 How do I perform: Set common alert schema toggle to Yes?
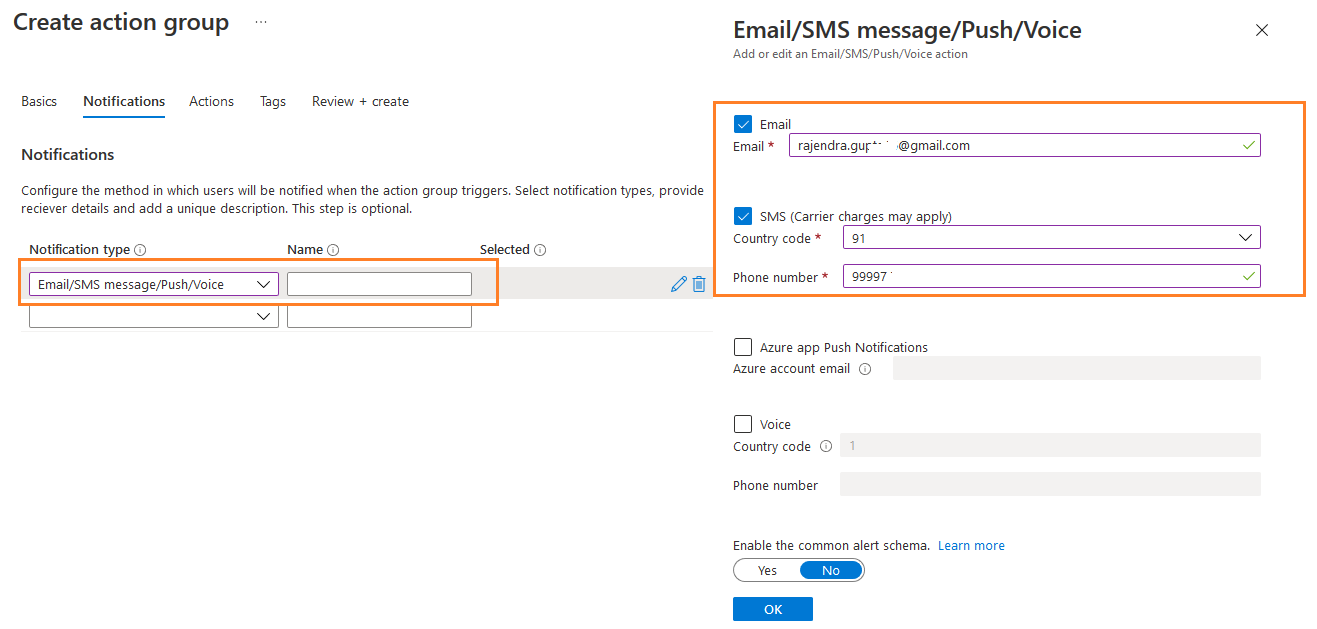pyautogui.click(x=767, y=570)
